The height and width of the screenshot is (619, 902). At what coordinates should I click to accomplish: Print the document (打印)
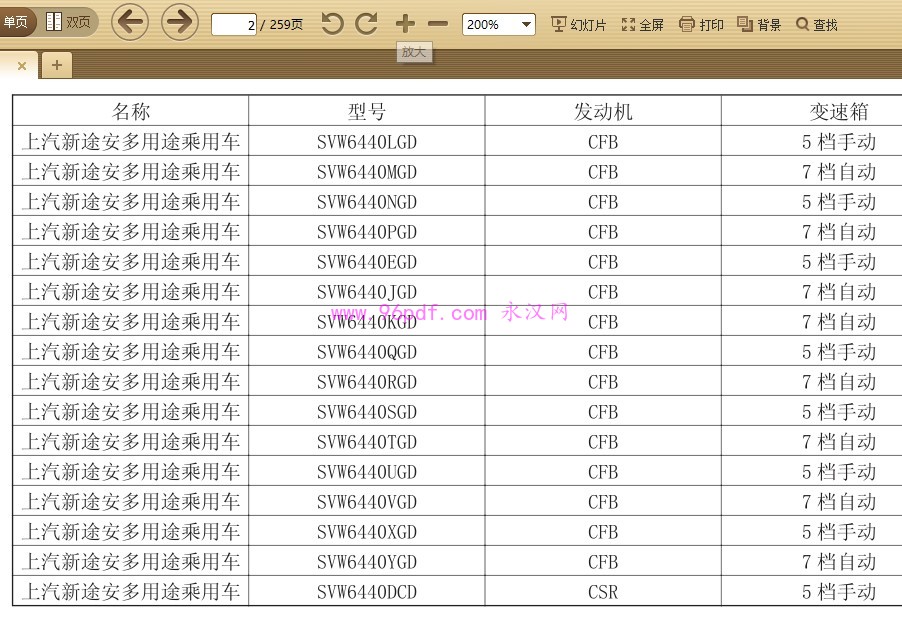[701, 24]
